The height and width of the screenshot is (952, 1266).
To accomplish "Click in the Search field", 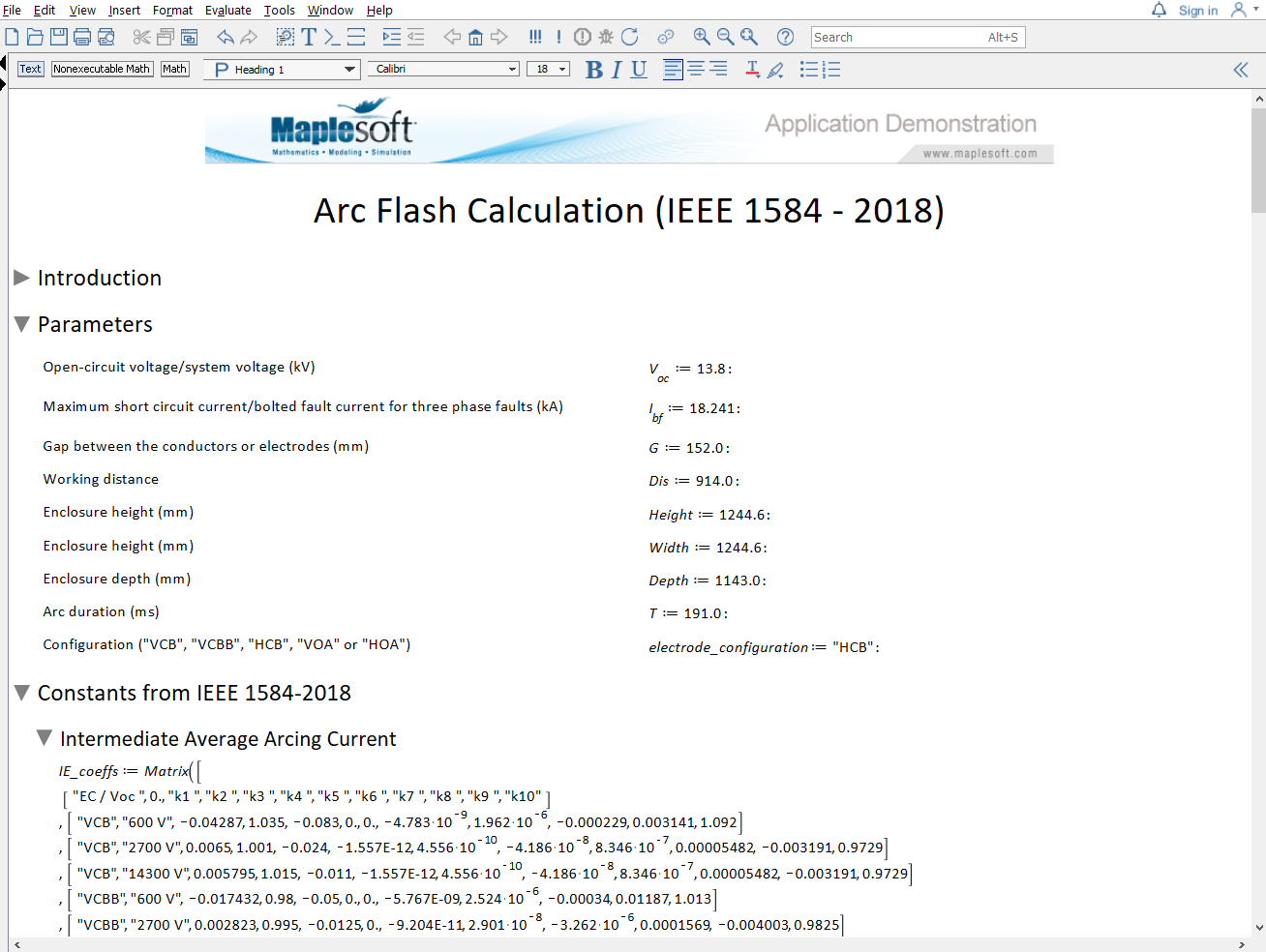I will click(918, 37).
